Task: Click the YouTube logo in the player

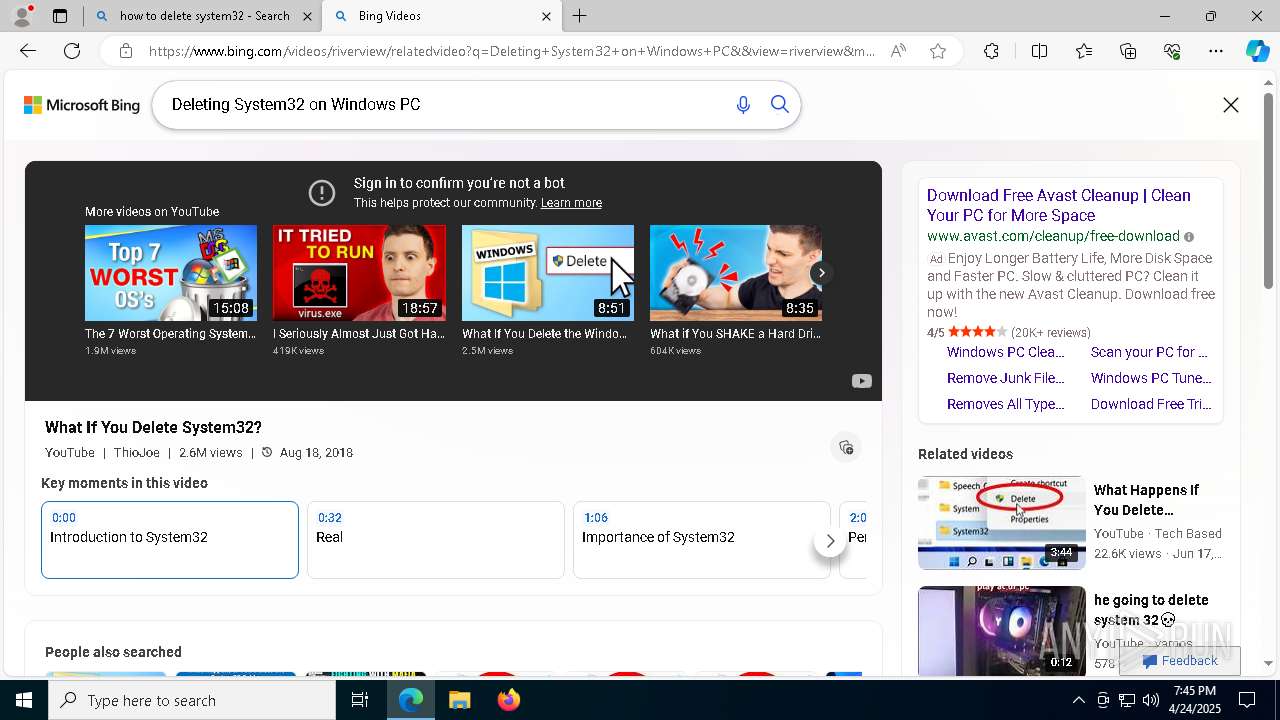Action: tap(861, 381)
